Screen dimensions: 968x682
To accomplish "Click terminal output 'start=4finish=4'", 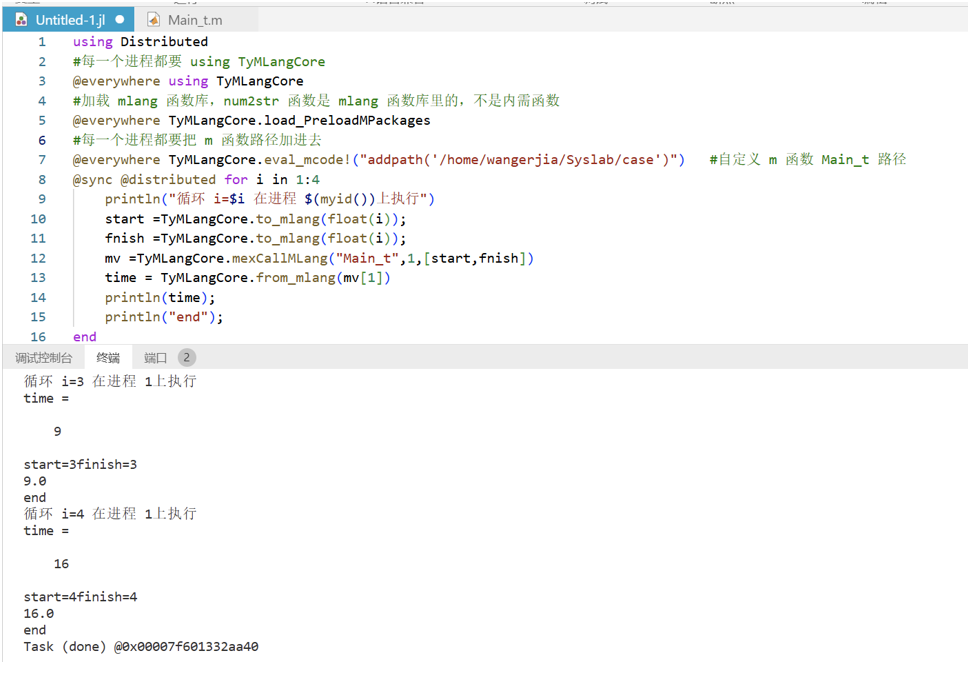I will click(80, 597).
